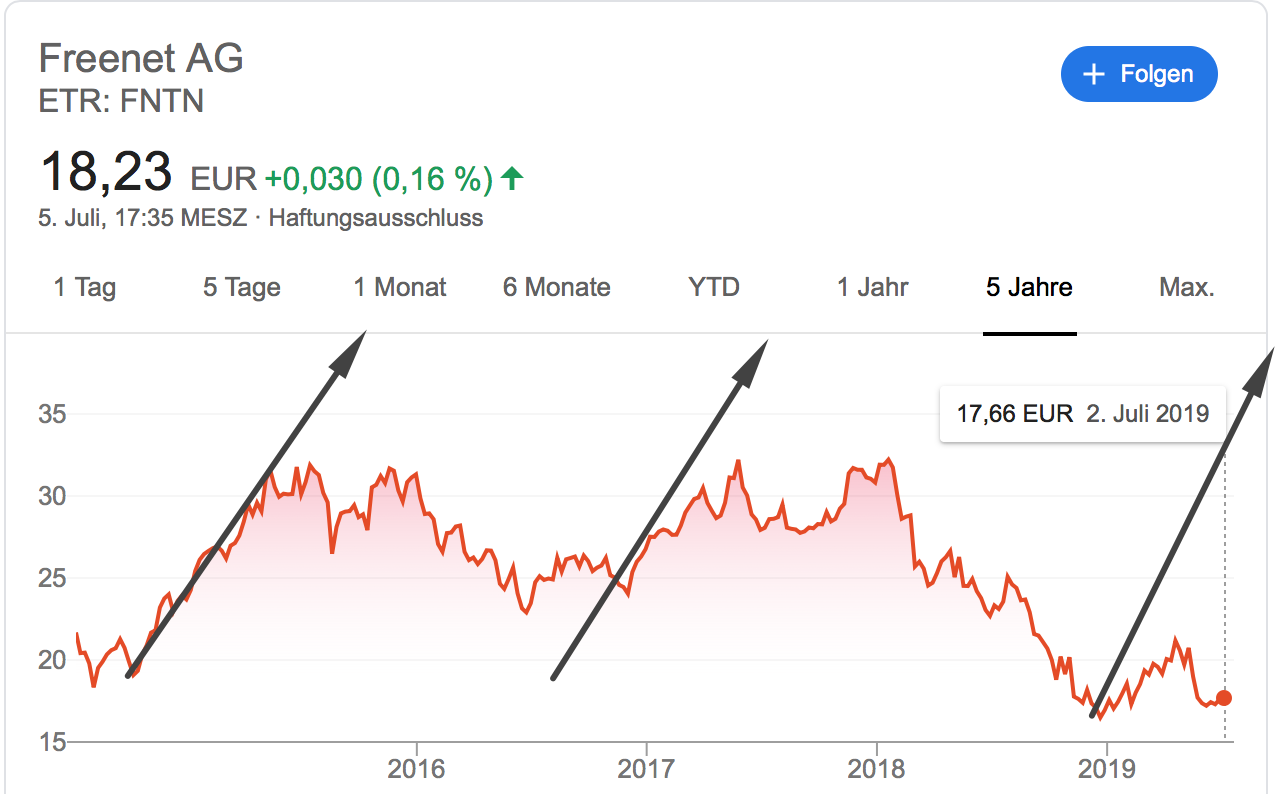Click the Folgen follow button
1280x794 pixels.
[1139, 75]
